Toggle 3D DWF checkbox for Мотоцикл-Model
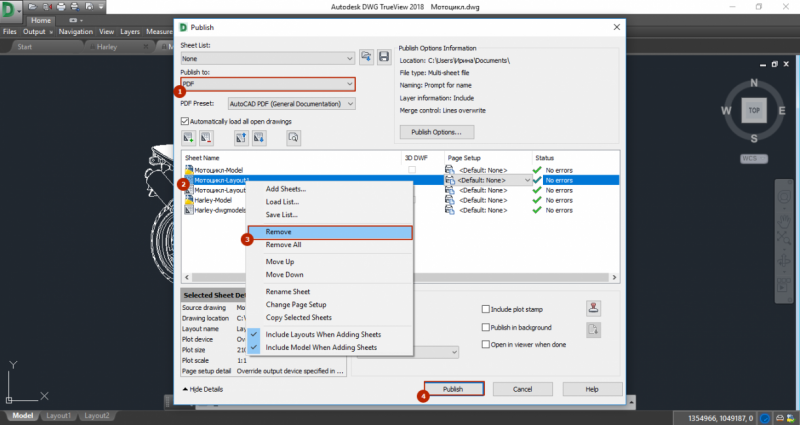This screenshot has width=800, height=425. tap(412, 170)
